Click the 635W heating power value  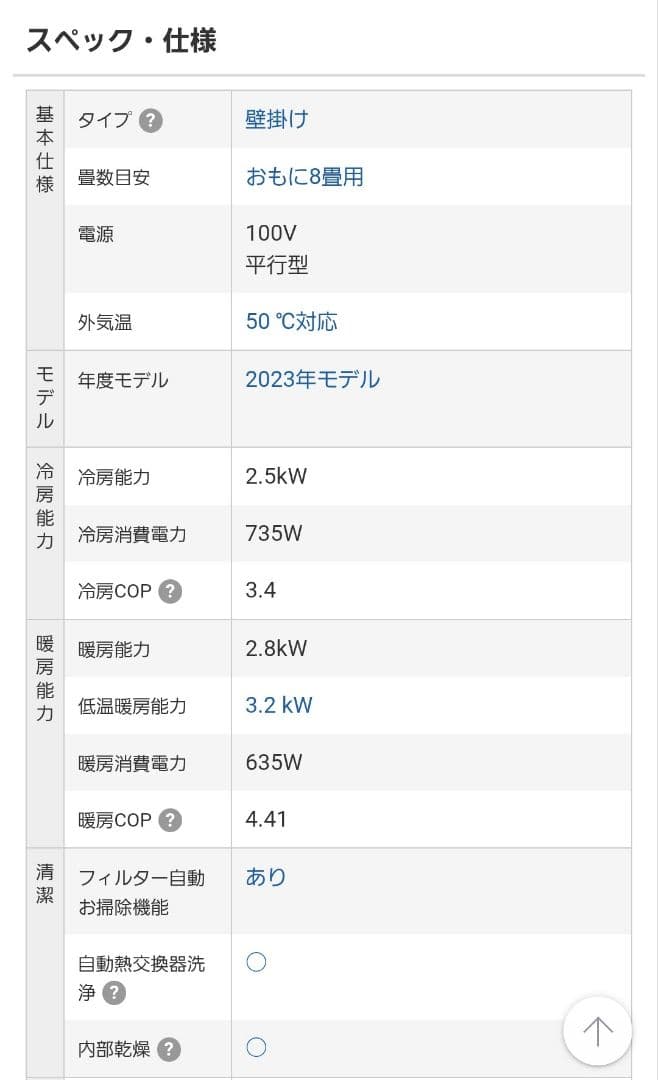[x=273, y=762]
